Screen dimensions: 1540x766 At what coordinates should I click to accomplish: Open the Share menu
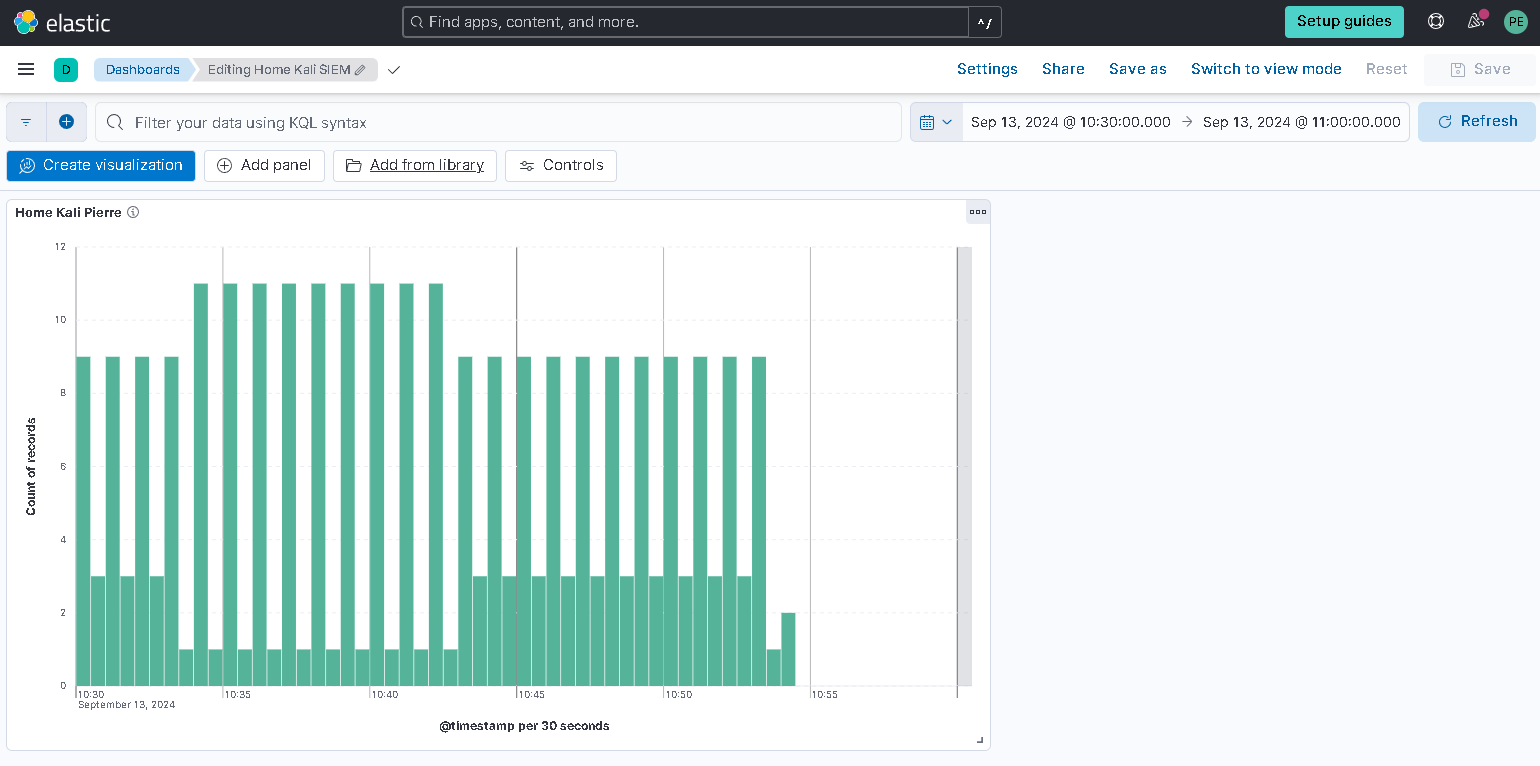[1063, 69]
